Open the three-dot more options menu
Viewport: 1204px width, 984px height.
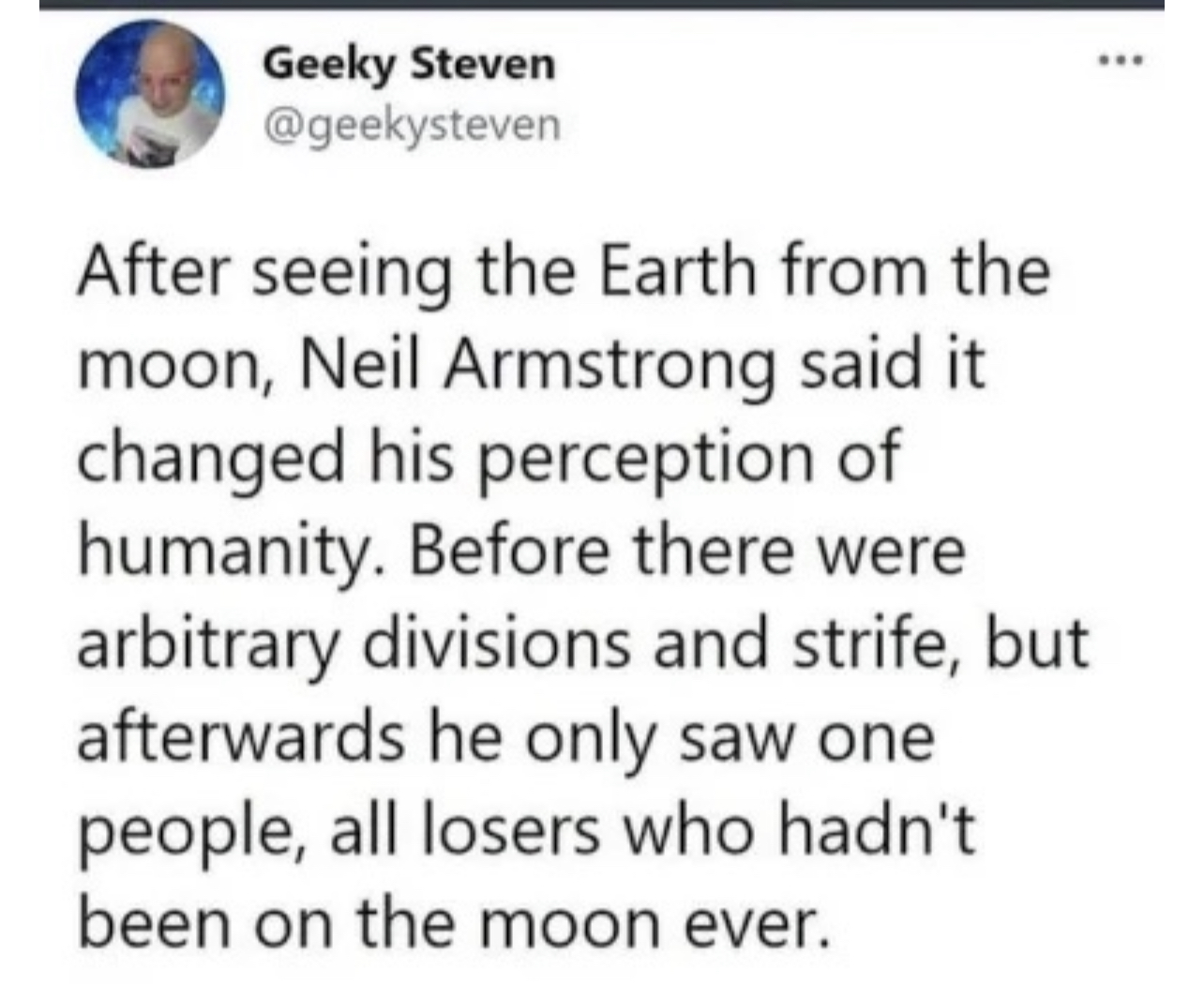[1123, 64]
